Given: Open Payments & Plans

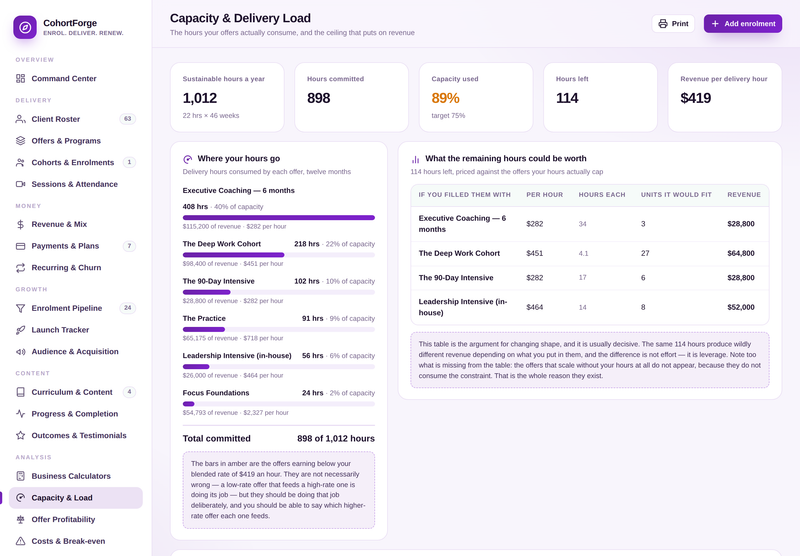Looking at the screenshot, I should click(x=76, y=246).
